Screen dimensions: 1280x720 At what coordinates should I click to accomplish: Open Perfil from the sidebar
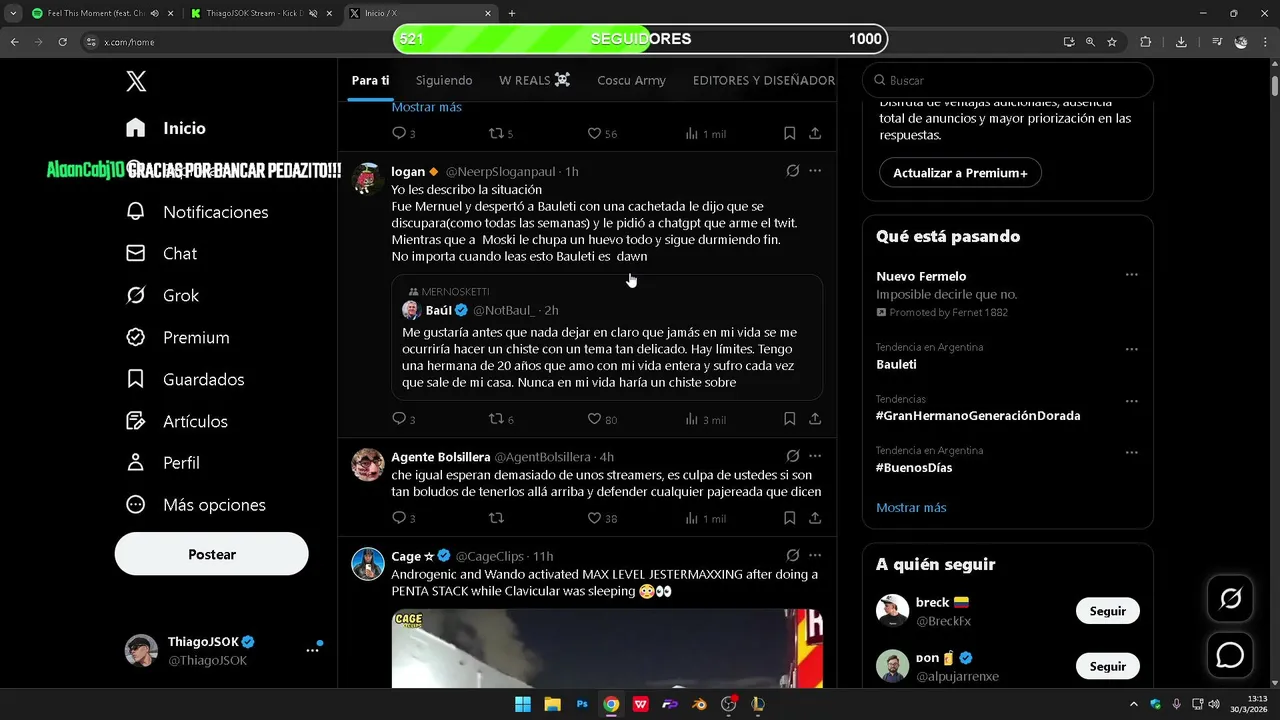click(x=162, y=463)
